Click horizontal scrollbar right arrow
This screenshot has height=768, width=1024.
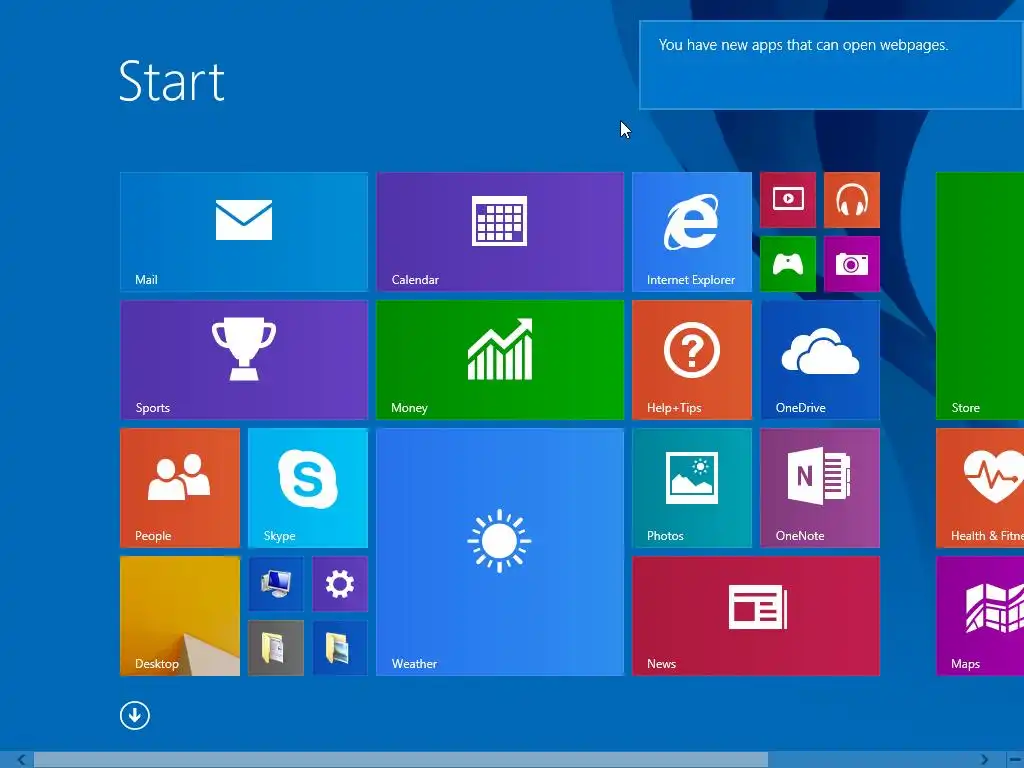[x=984, y=760]
